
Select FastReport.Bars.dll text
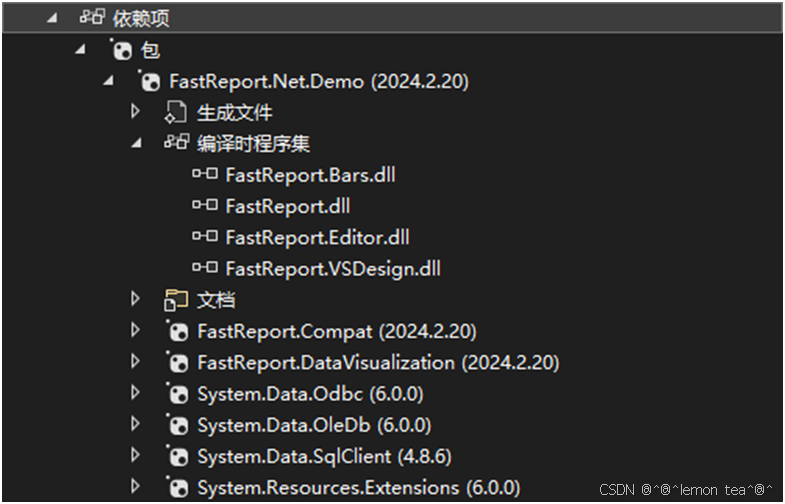[310, 175]
